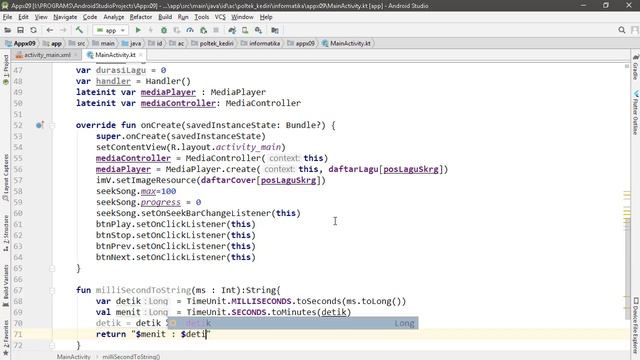Click the java breadcrumb
Image resolution: width=640 pixels, height=360 pixels.
tap(132, 43)
